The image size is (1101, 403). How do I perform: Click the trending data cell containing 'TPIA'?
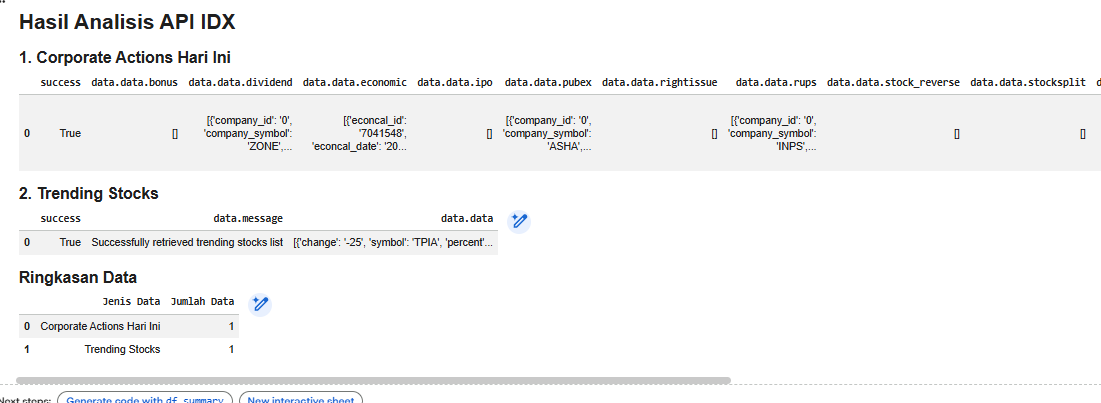coord(393,242)
